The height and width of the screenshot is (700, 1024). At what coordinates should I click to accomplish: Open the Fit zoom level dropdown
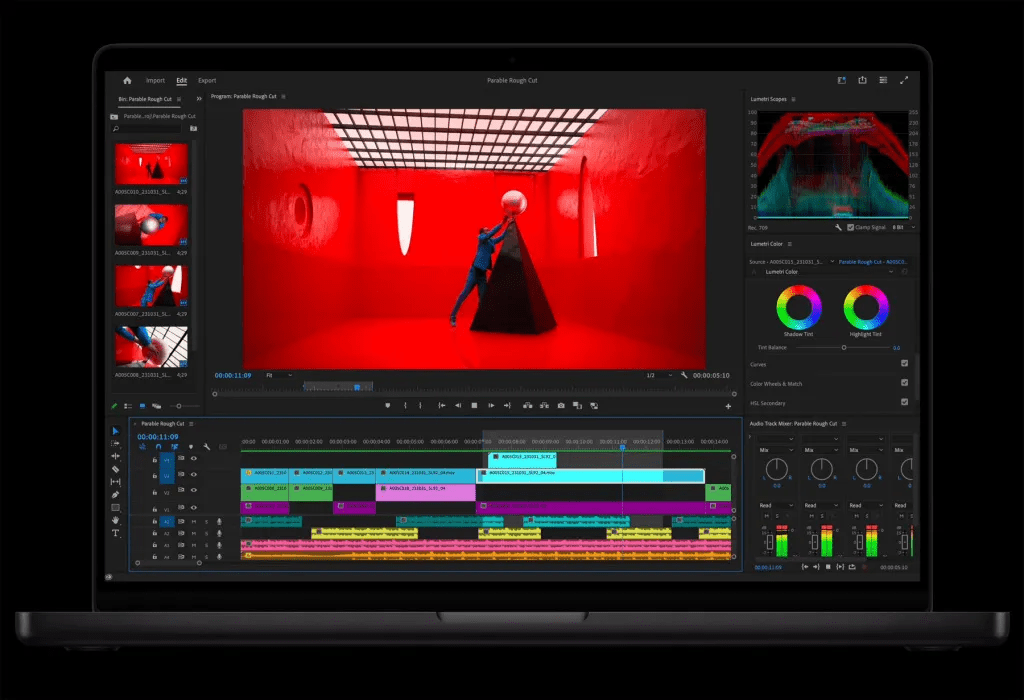tap(279, 375)
